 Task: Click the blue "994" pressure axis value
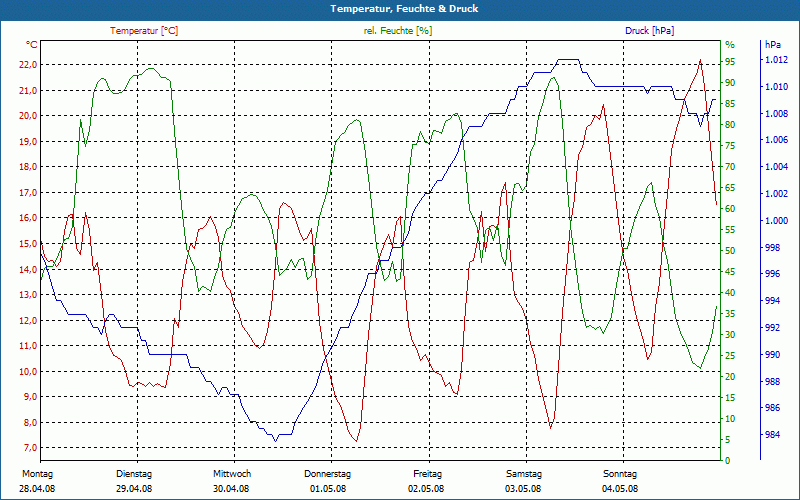click(x=771, y=301)
